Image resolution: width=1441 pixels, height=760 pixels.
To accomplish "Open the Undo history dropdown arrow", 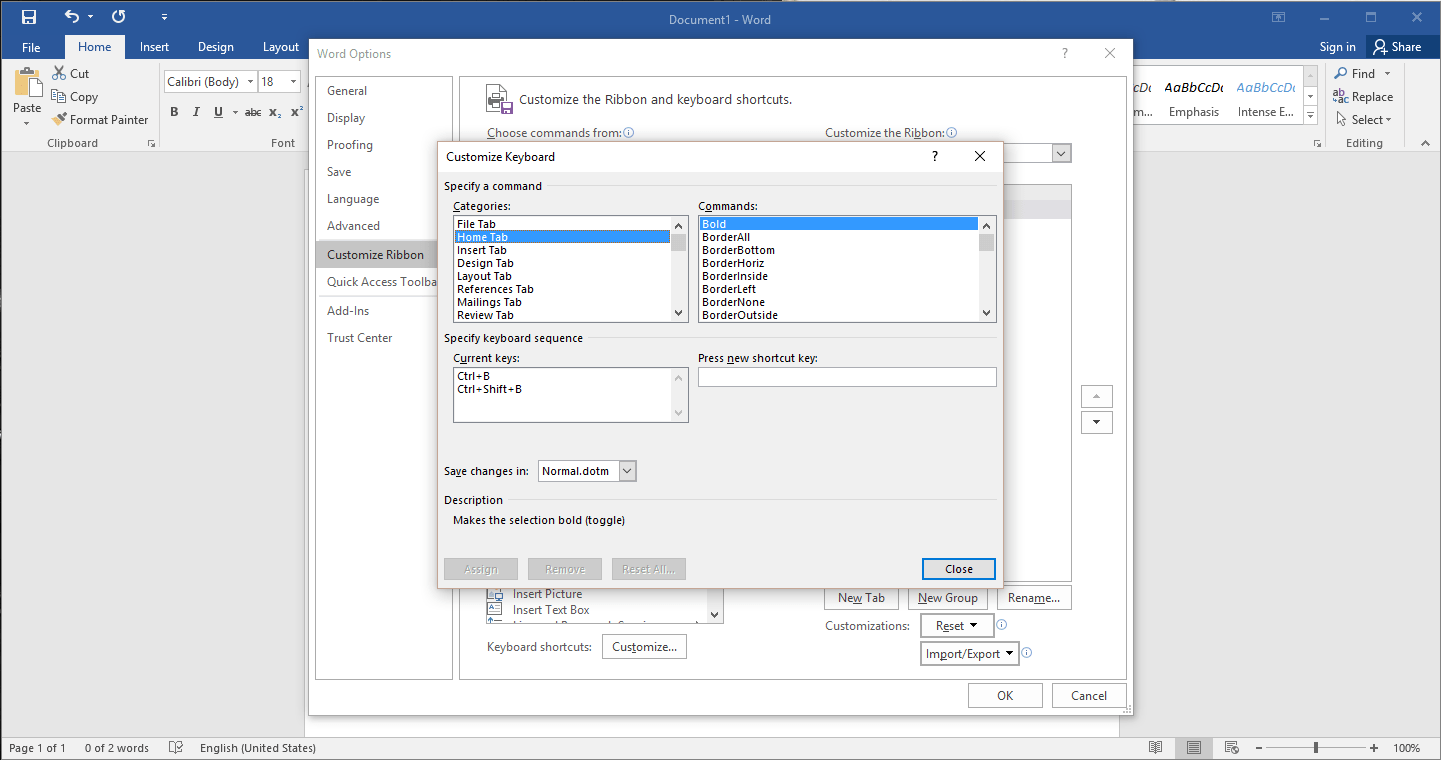I will click(91, 17).
